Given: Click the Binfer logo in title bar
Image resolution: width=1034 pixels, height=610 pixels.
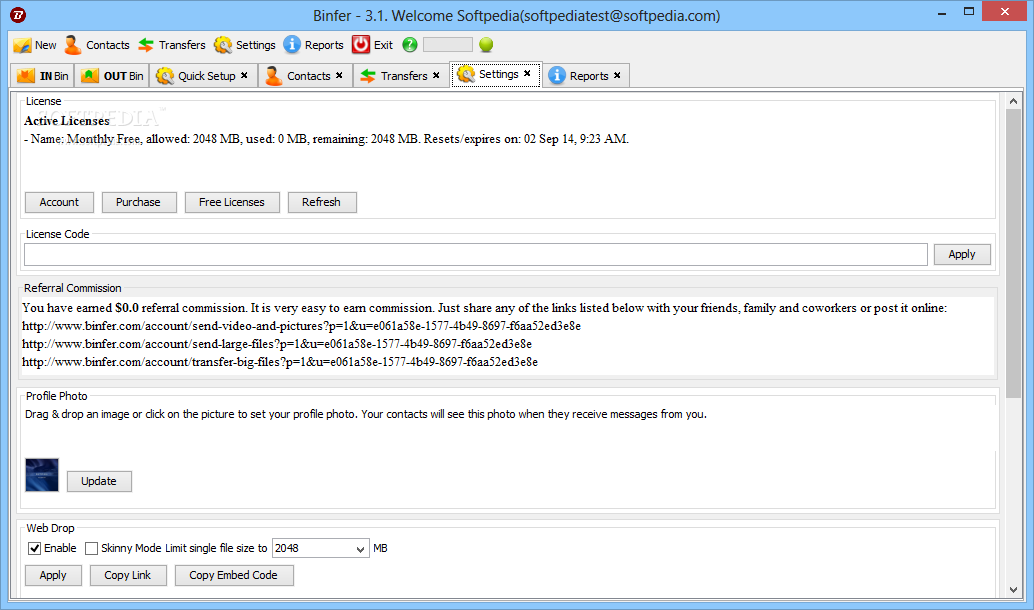Looking at the screenshot, I should pos(18,15).
